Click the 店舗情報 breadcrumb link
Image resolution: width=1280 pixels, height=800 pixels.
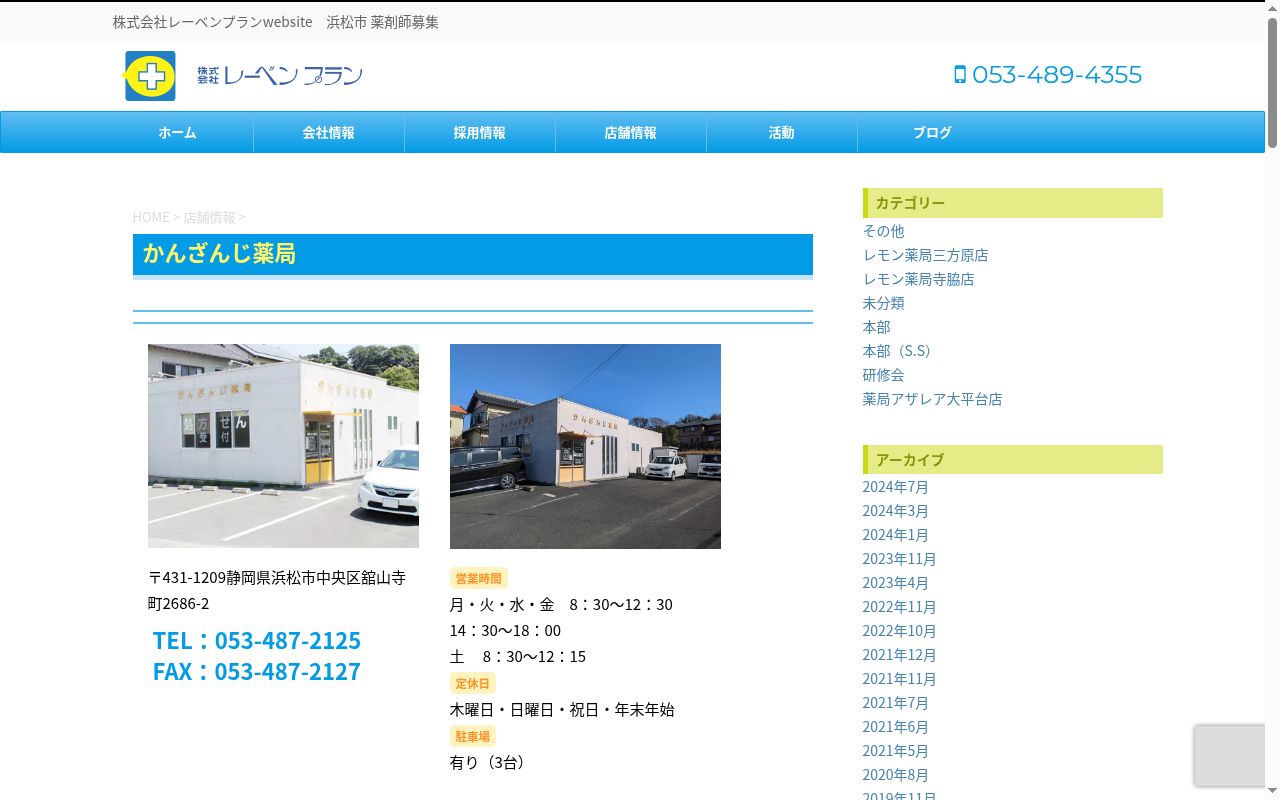[x=209, y=217]
